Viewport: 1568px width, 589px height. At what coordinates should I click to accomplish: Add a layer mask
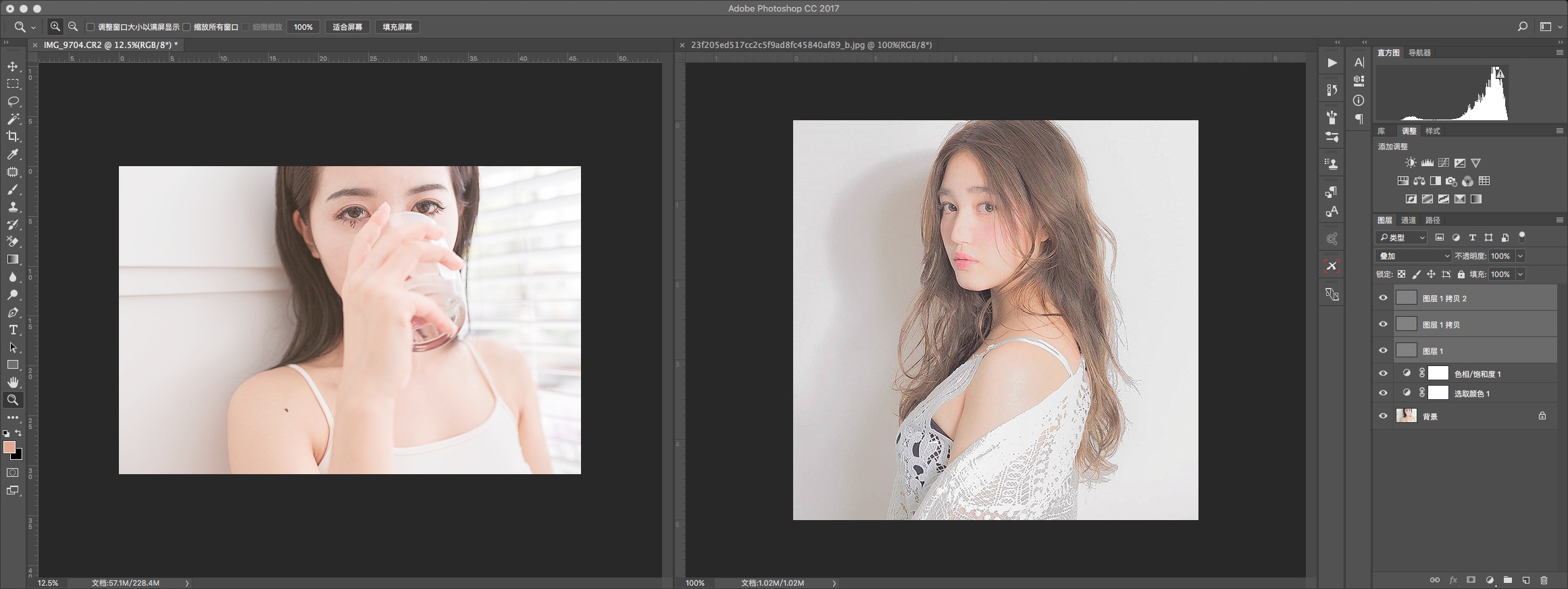1471,580
